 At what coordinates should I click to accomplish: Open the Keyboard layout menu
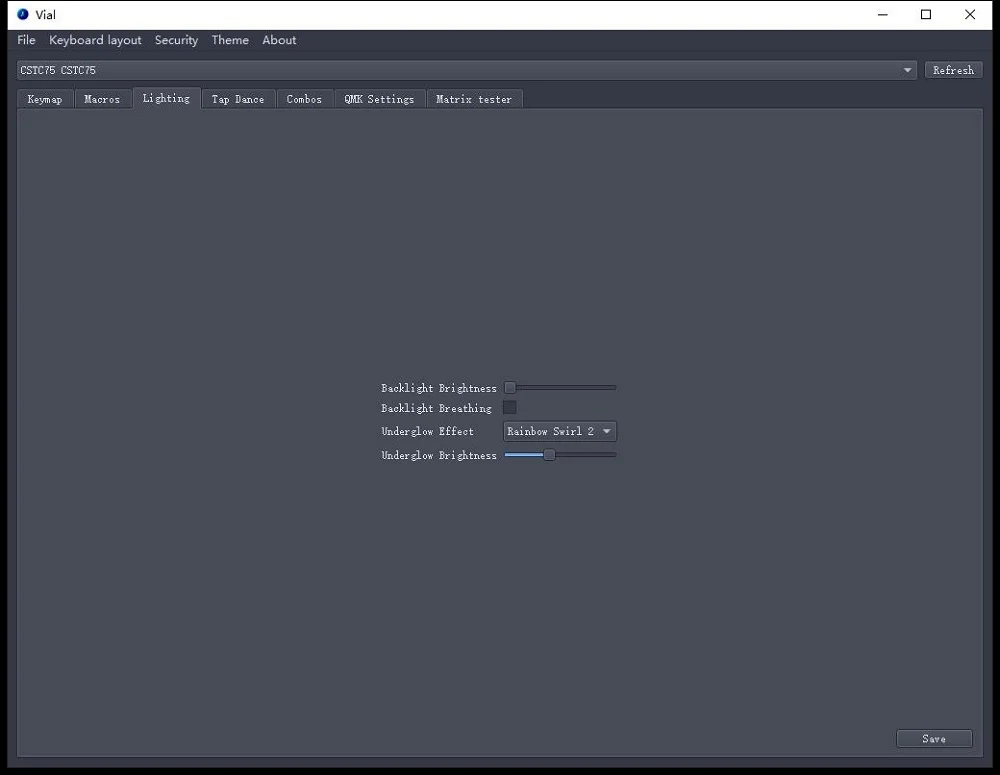tap(95, 40)
